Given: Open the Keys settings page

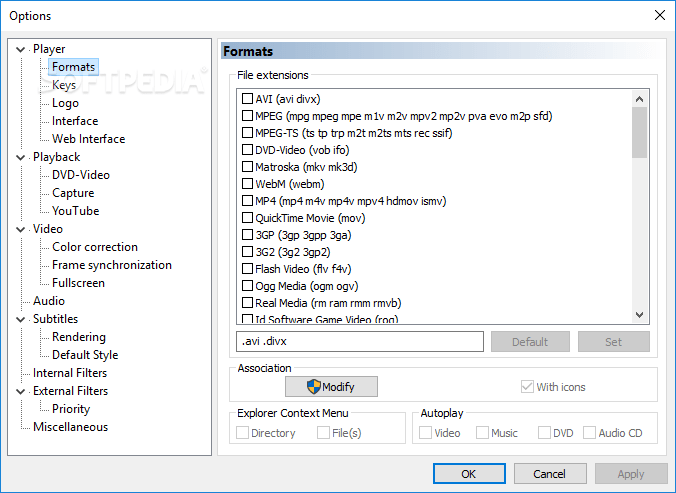Looking at the screenshot, I should (64, 85).
